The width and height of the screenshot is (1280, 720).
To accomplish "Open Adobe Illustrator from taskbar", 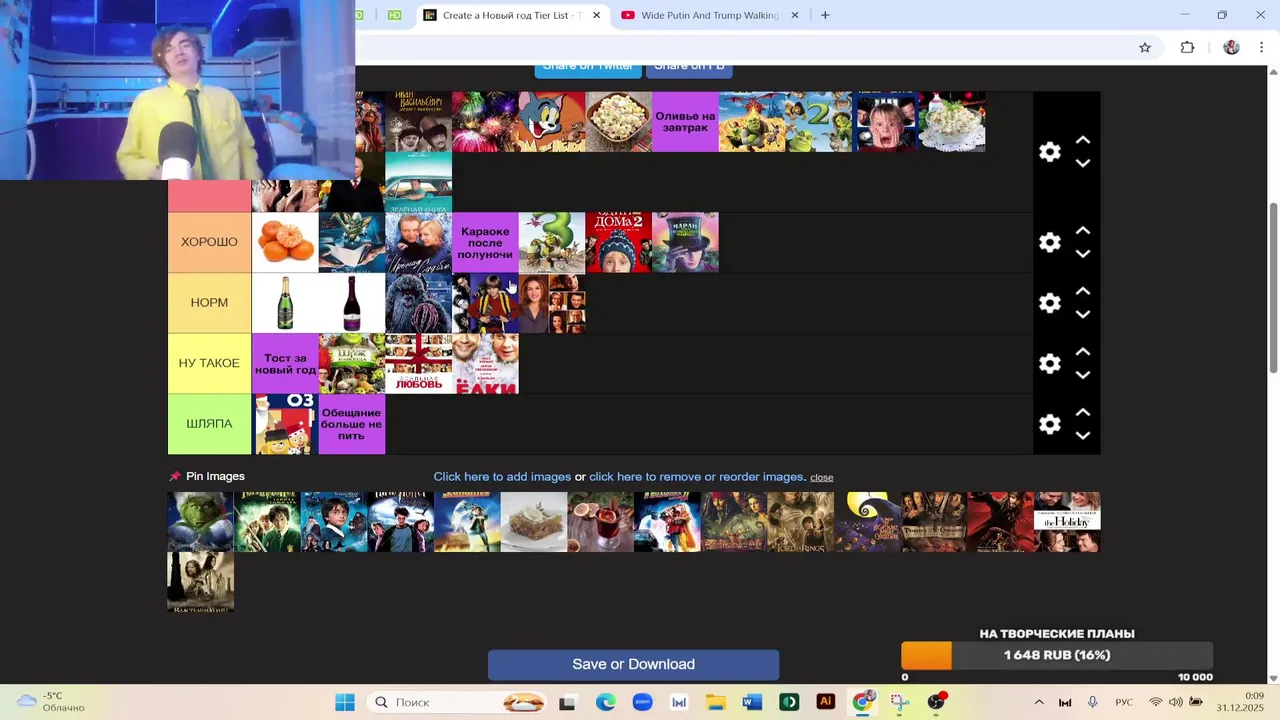I will [x=825, y=702].
